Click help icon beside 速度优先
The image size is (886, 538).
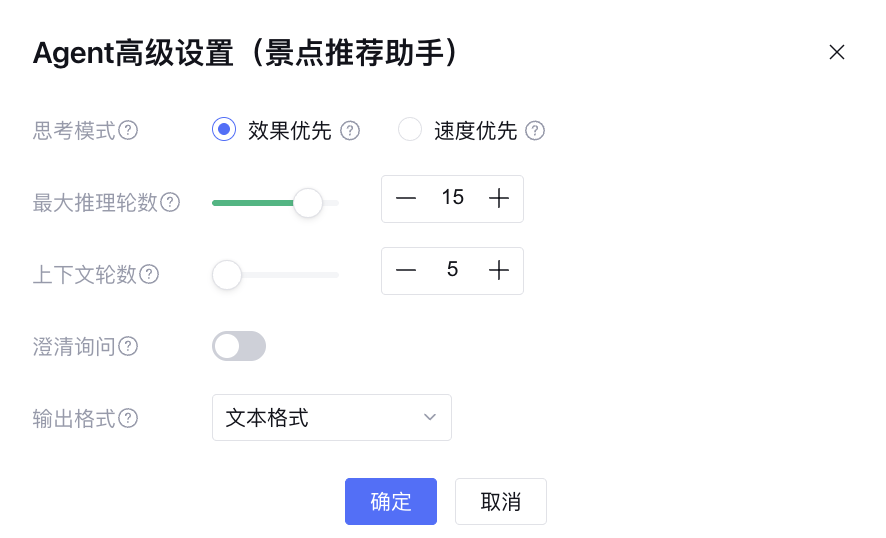point(535,131)
